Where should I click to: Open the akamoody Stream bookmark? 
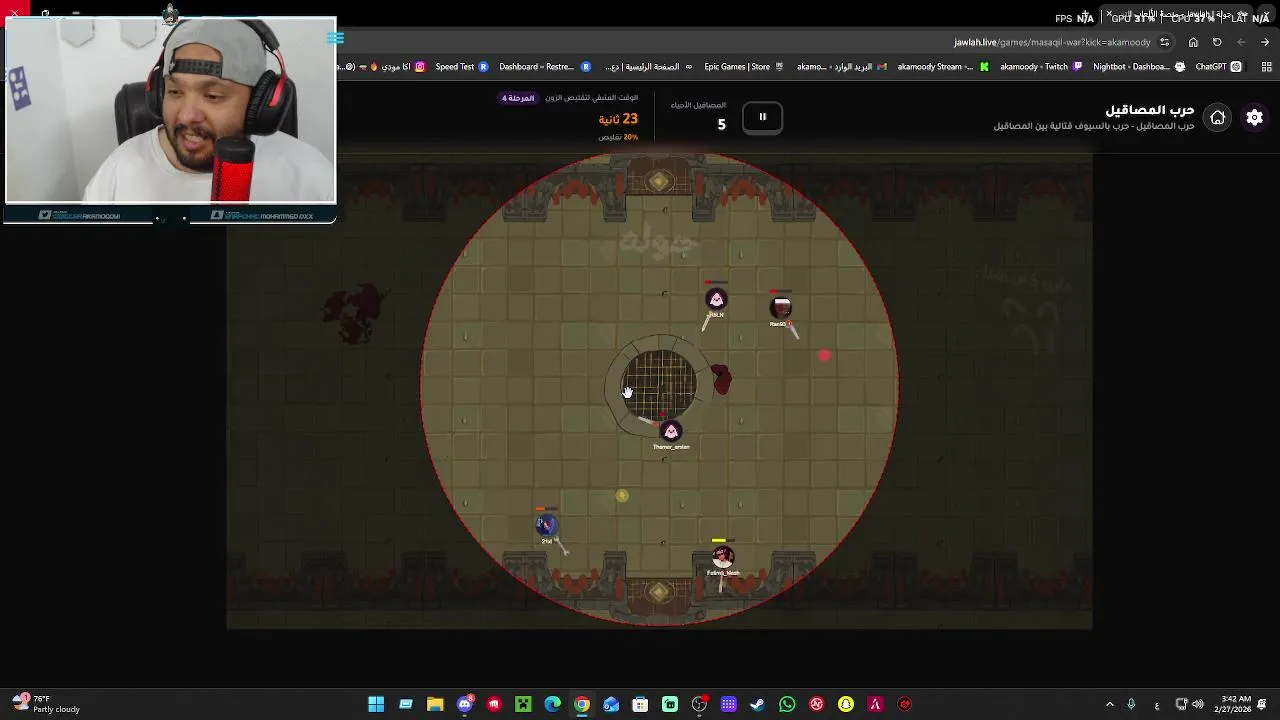942,67
